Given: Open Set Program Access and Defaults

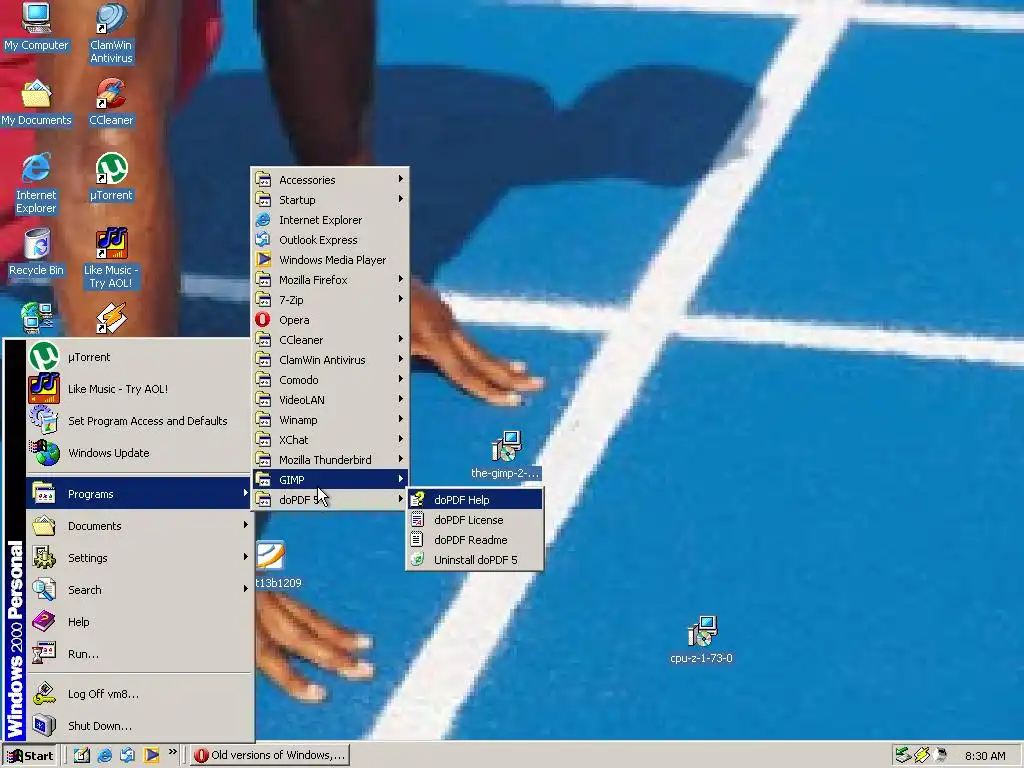Looking at the screenshot, I should (x=138, y=421).
